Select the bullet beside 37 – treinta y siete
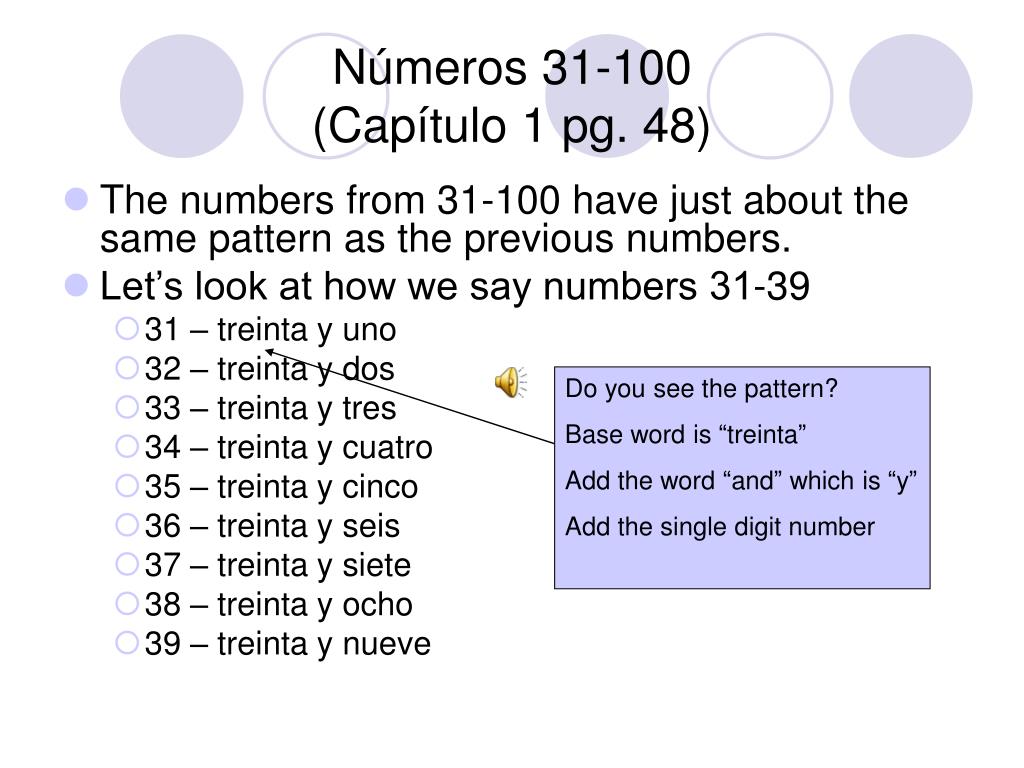 coord(127,564)
